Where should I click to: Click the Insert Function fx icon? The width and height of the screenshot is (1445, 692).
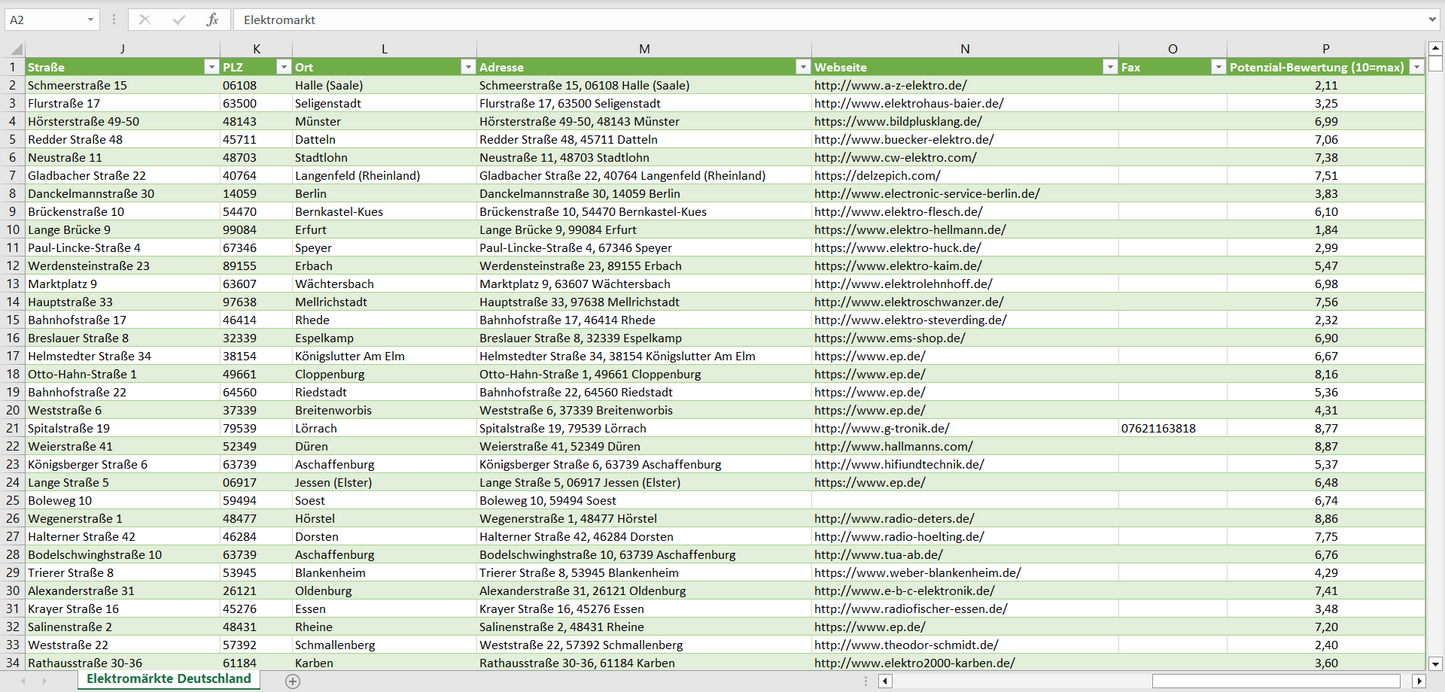(x=212, y=20)
